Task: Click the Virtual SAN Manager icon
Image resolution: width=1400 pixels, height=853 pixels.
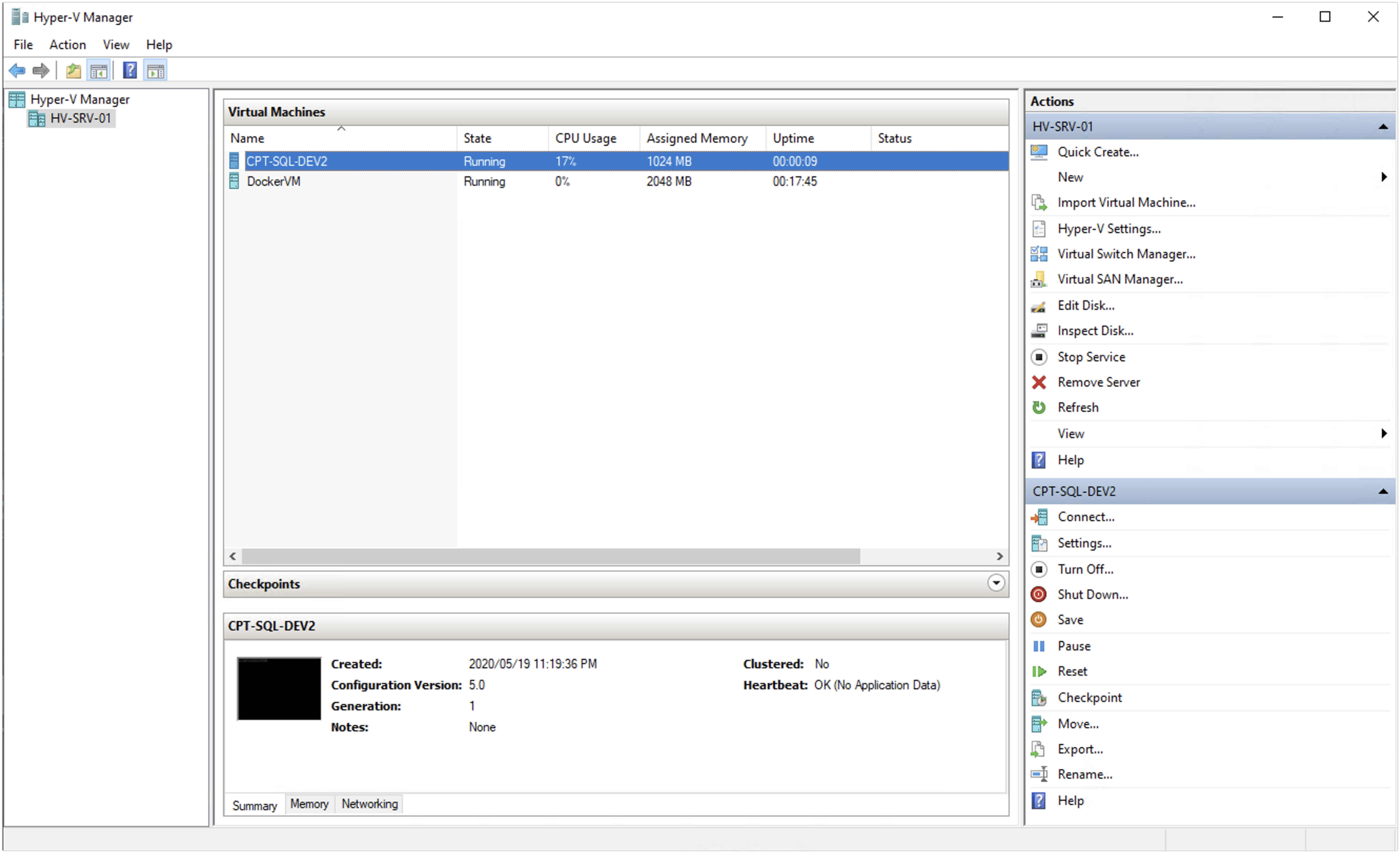Action: (1039, 280)
